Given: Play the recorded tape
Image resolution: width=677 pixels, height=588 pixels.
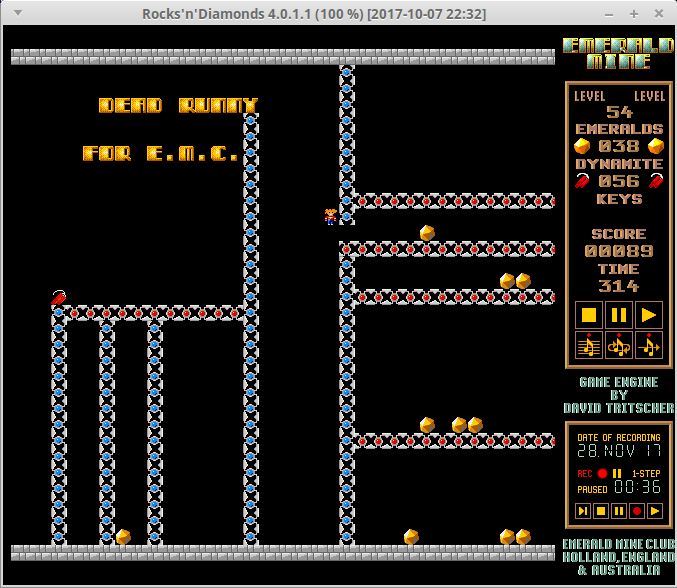Looking at the screenshot, I should tap(654, 511).
